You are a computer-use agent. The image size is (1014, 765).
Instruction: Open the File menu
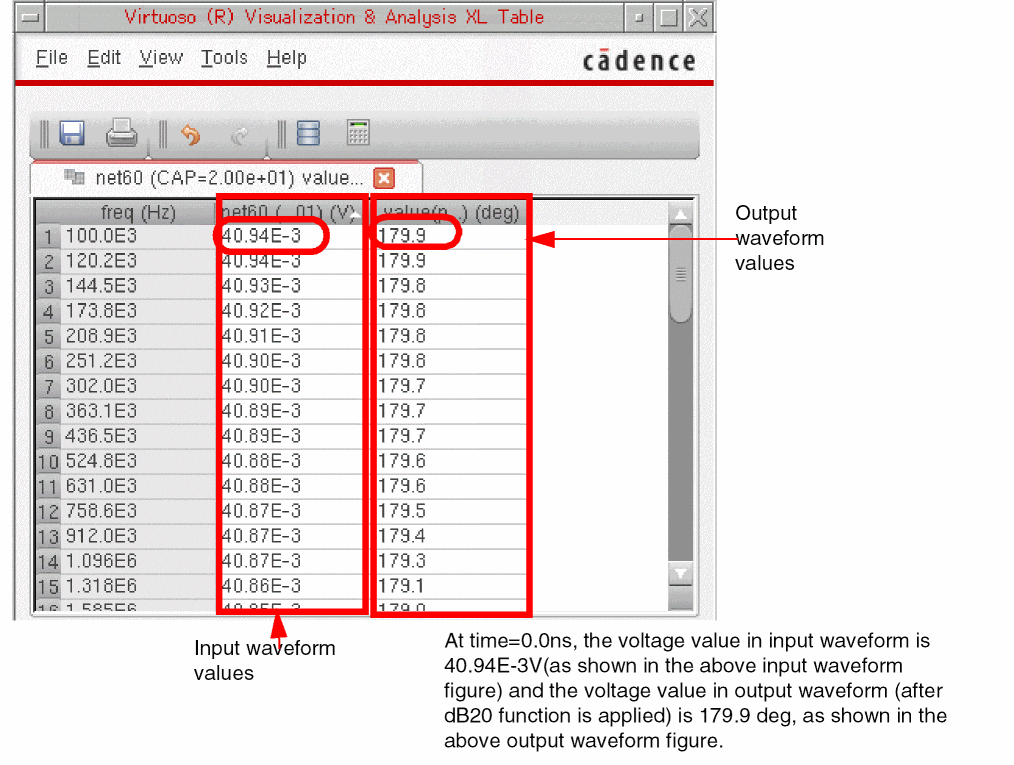tap(52, 58)
